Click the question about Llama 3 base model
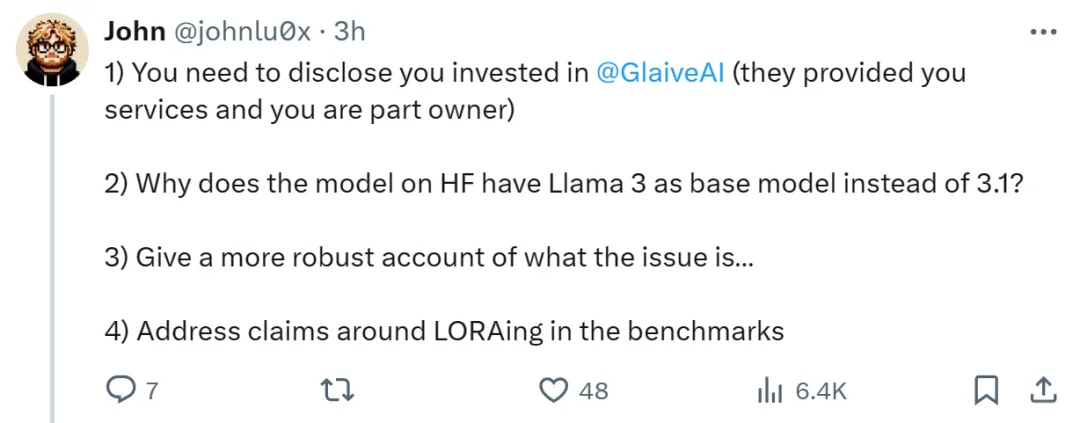The image size is (1080, 423). (562, 183)
